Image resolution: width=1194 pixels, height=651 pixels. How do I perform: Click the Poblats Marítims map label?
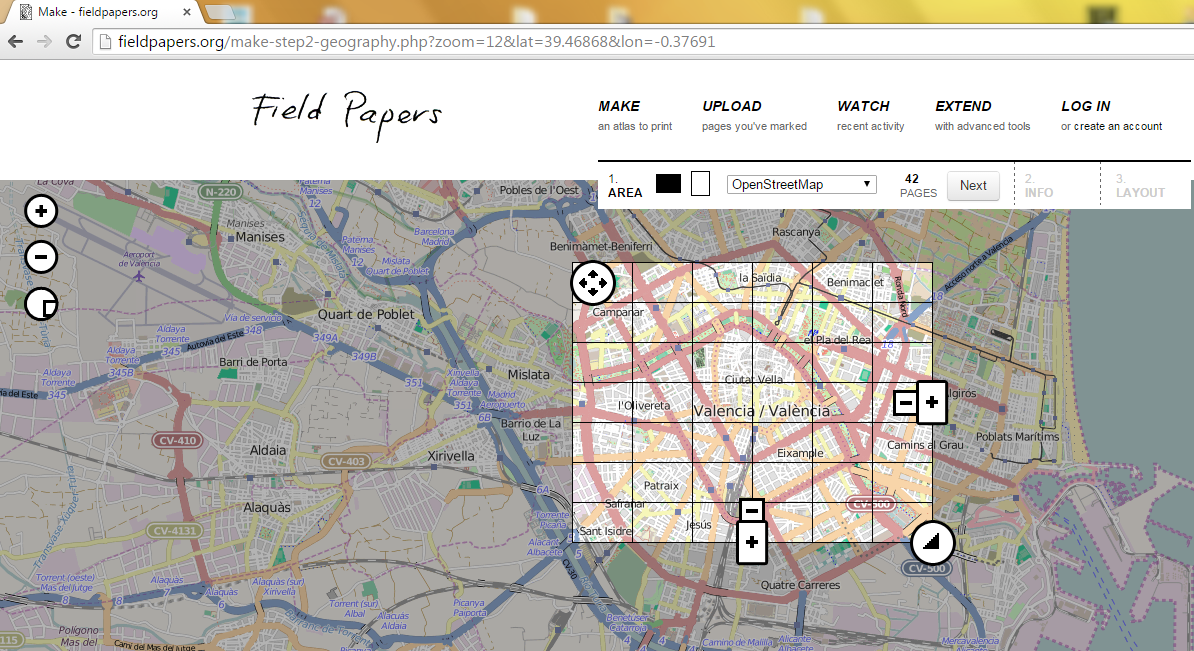pyautogui.click(x=1017, y=437)
